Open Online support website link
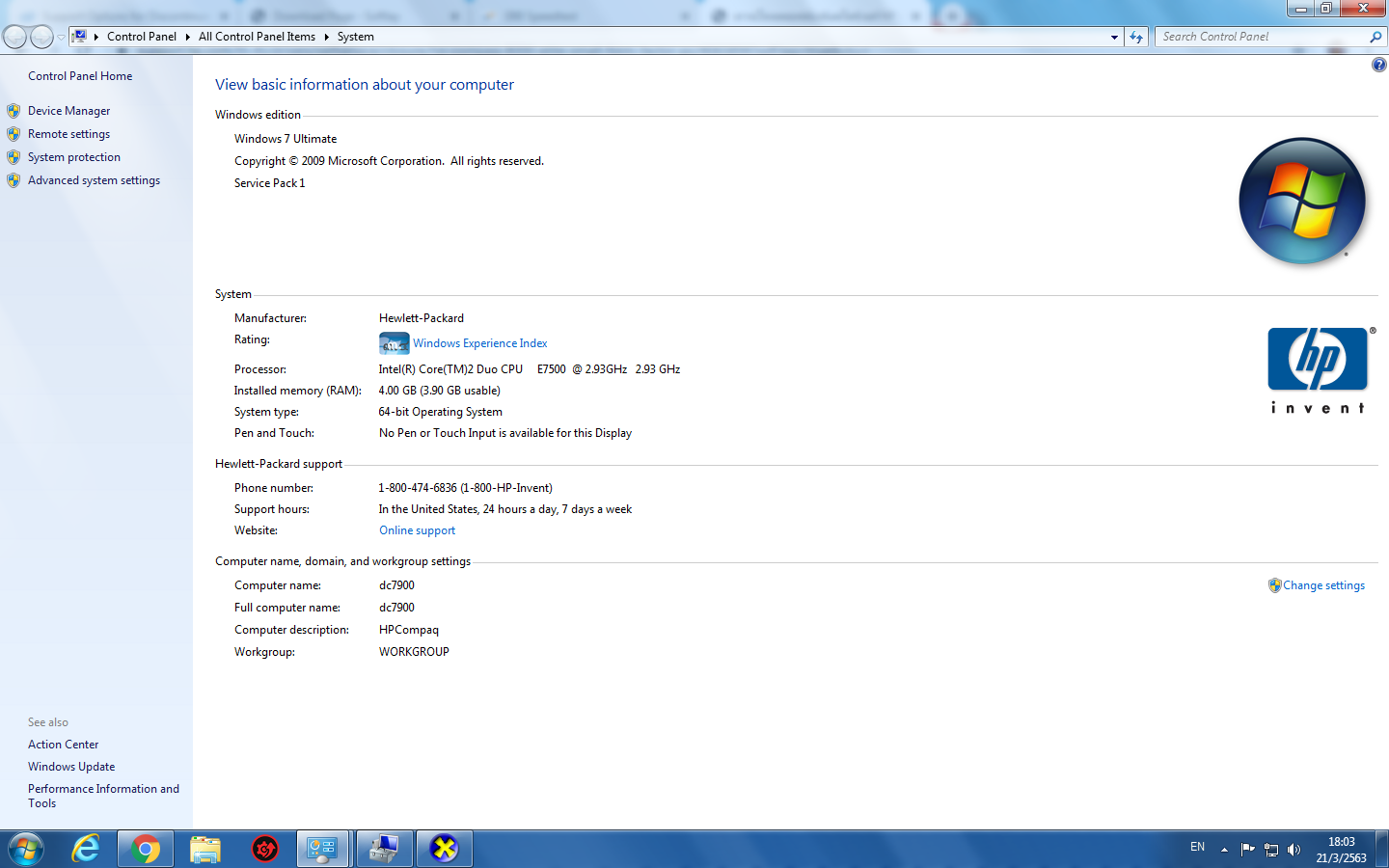This screenshot has height=868, width=1389. pos(417,530)
